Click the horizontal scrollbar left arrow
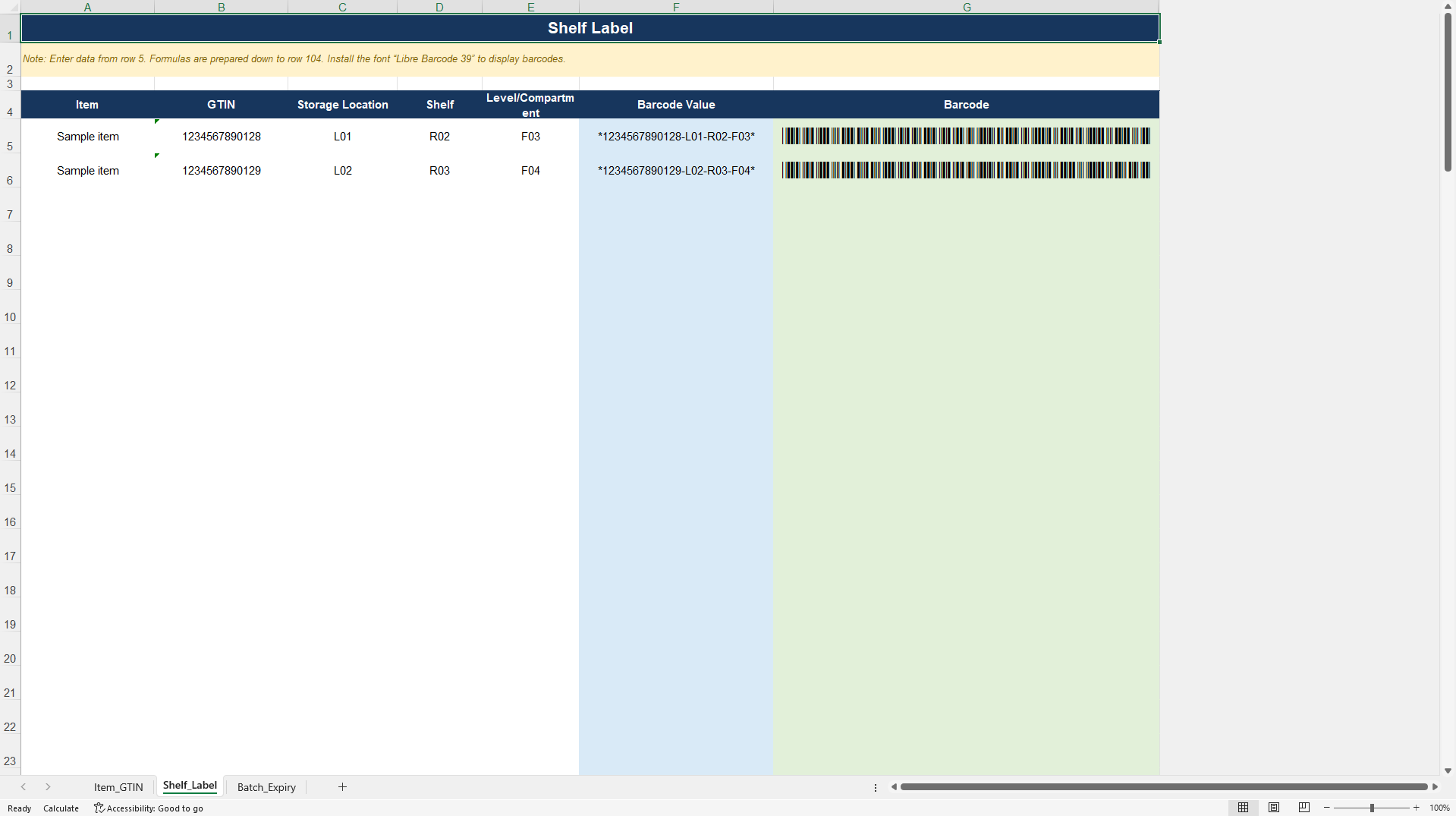This screenshot has width=1456, height=816. 894,787
